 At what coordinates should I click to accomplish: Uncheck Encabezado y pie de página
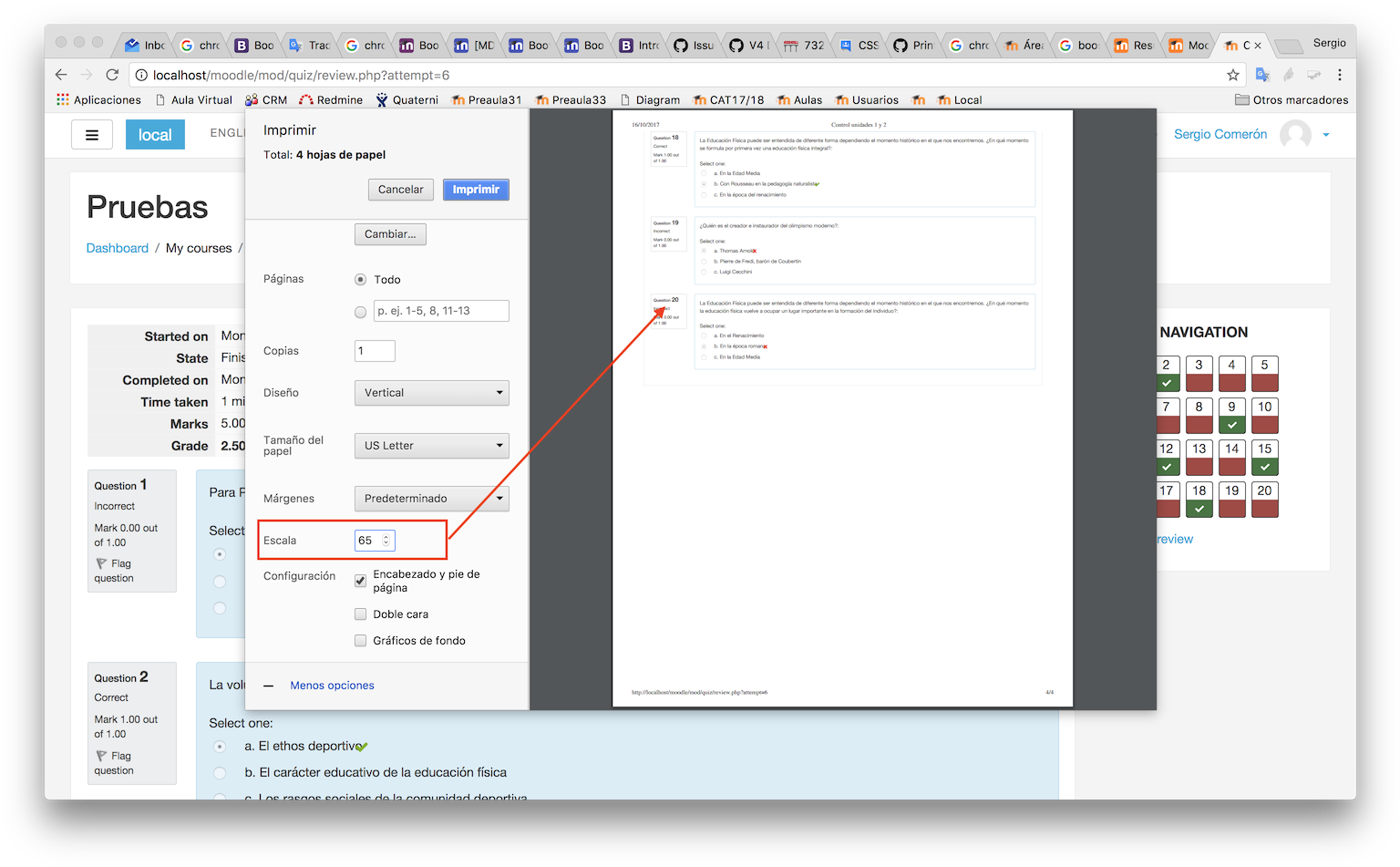click(x=360, y=581)
